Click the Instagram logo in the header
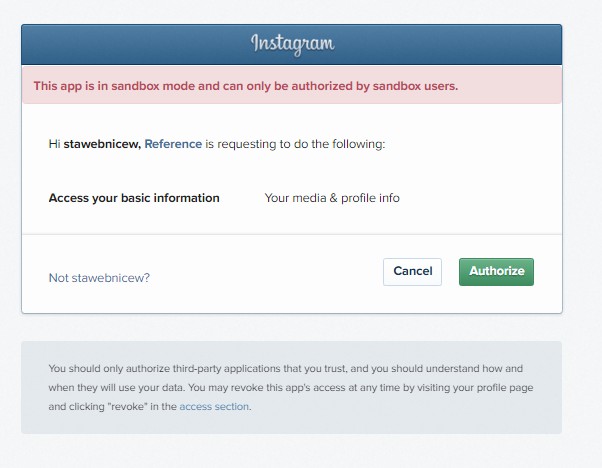The image size is (602, 468). [x=292, y=44]
